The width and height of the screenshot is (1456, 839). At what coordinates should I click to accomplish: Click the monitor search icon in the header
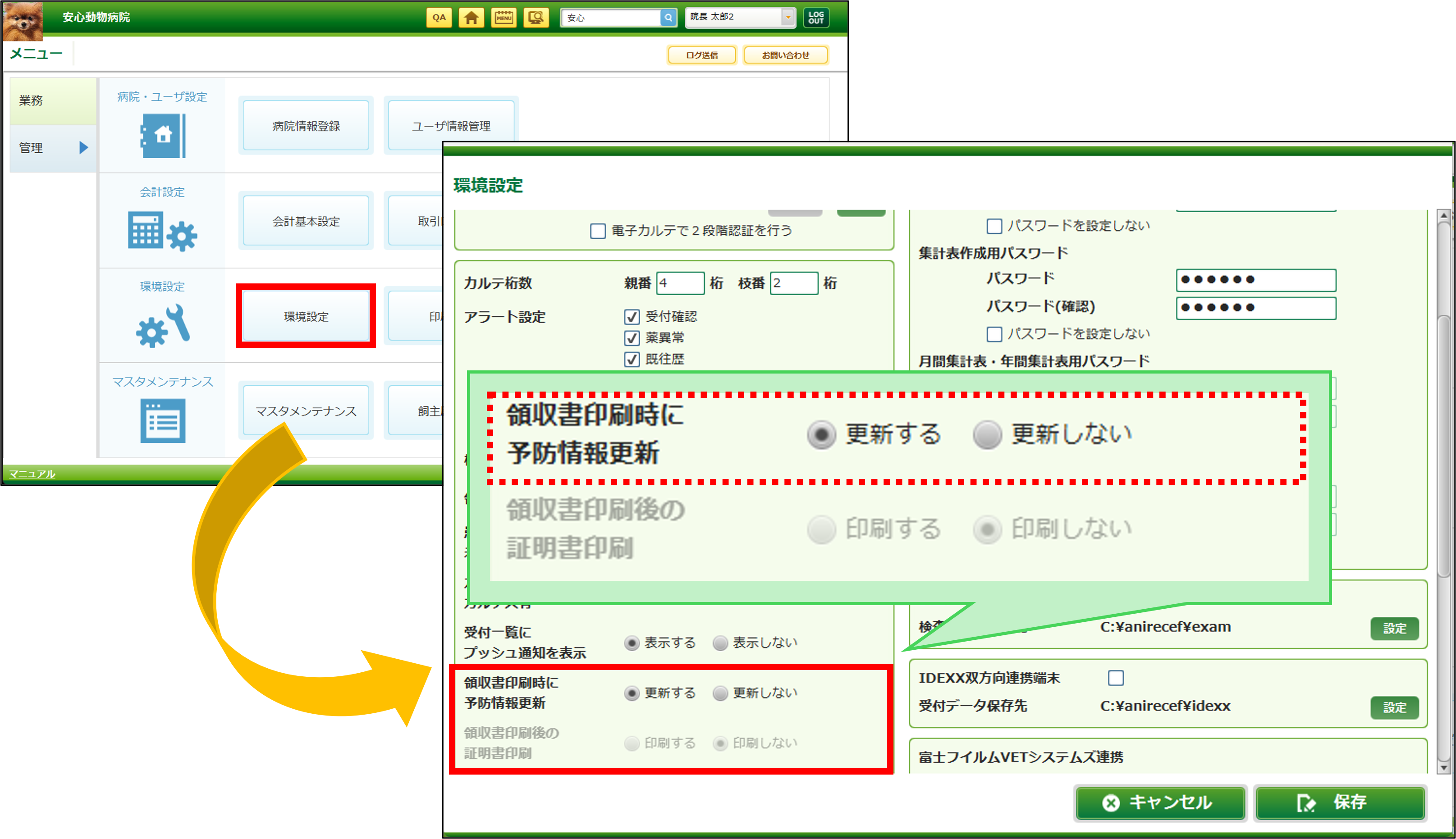coord(536,17)
